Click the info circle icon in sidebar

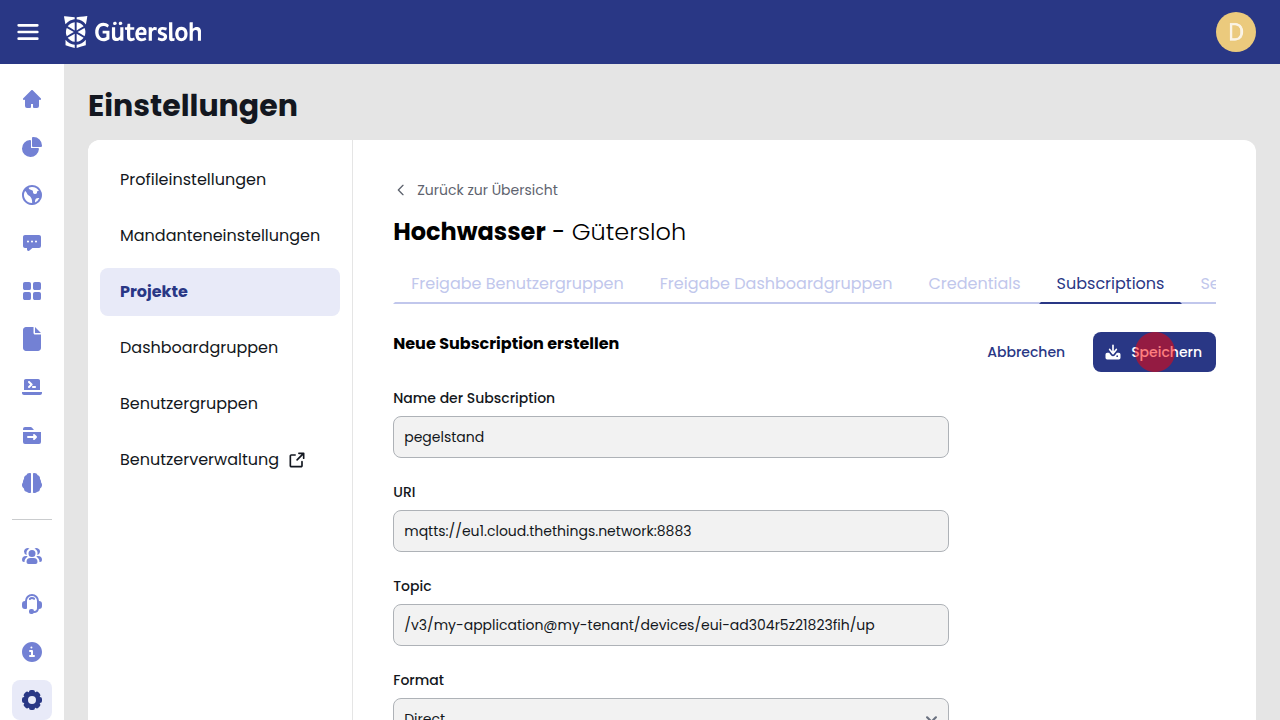(x=32, y=652)
